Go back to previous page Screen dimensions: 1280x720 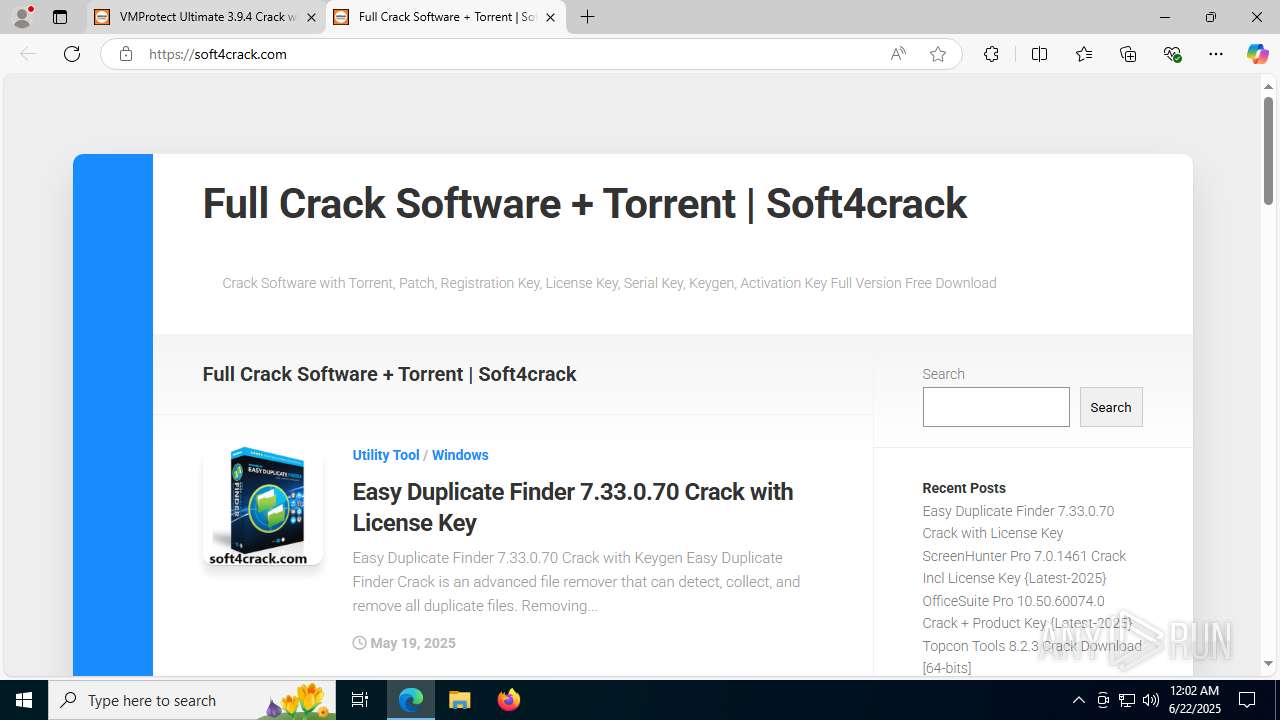[28, 54]
